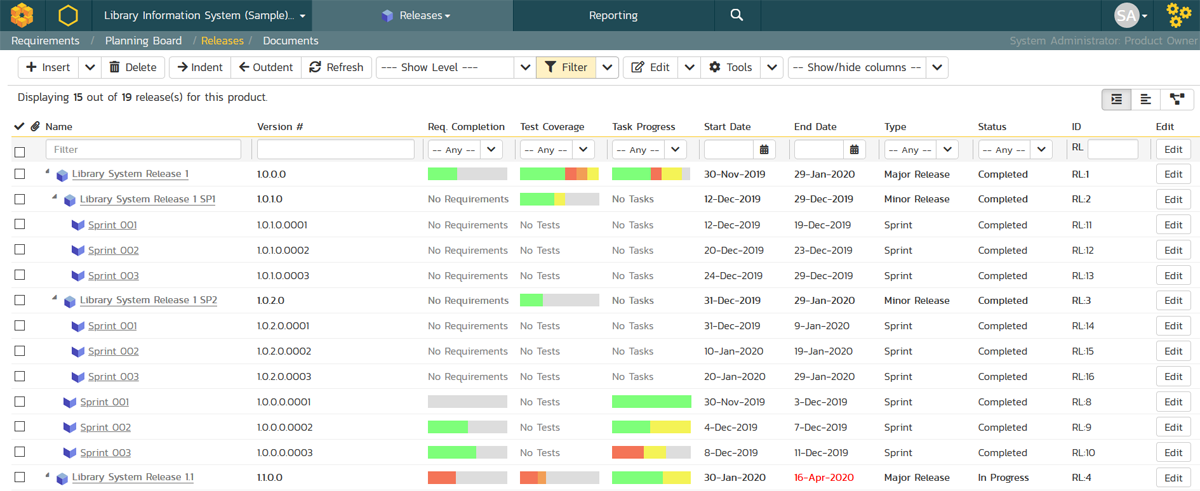Click the SA user avatar

point(1126,15)
